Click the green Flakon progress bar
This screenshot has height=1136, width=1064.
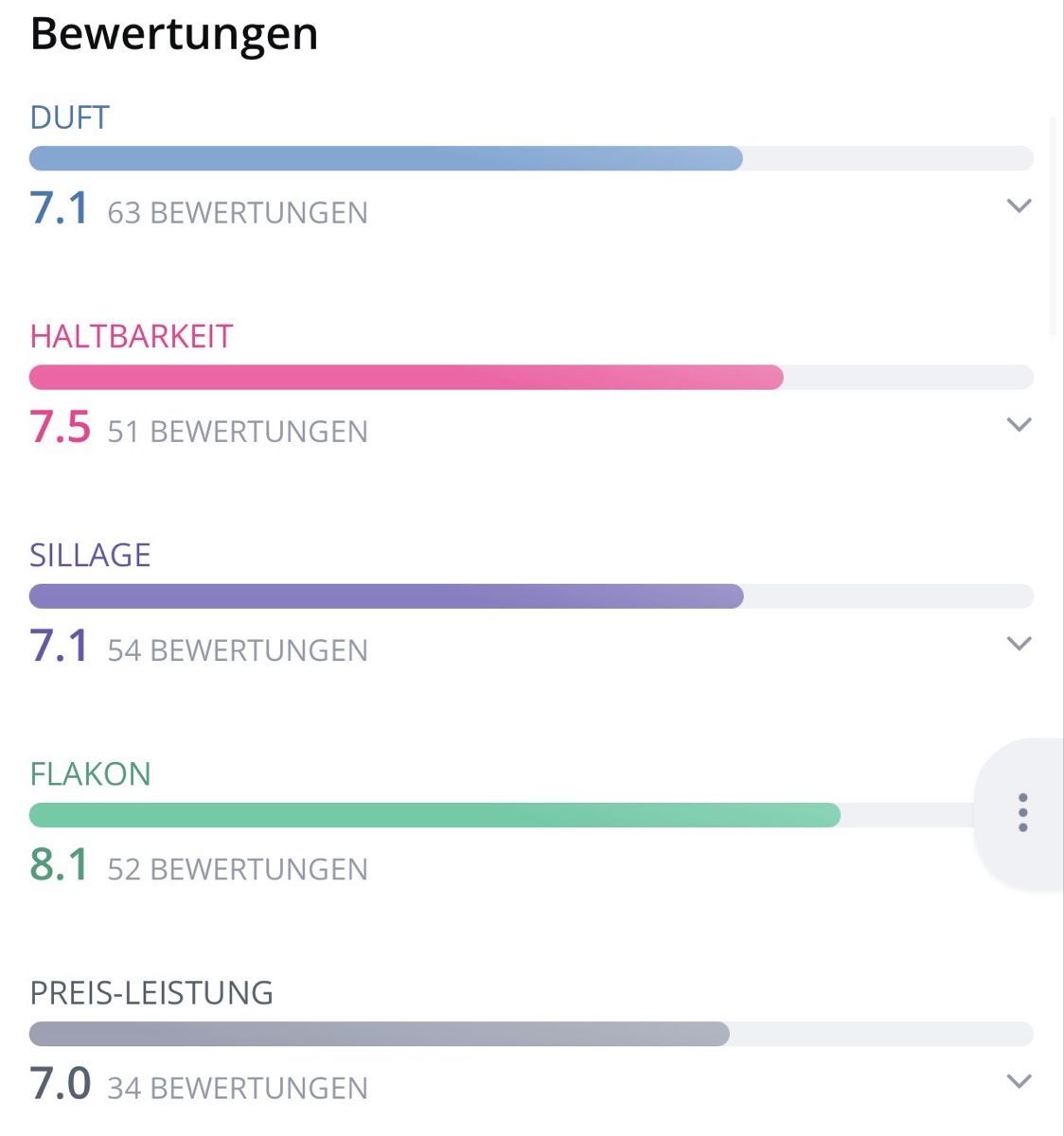502,815
